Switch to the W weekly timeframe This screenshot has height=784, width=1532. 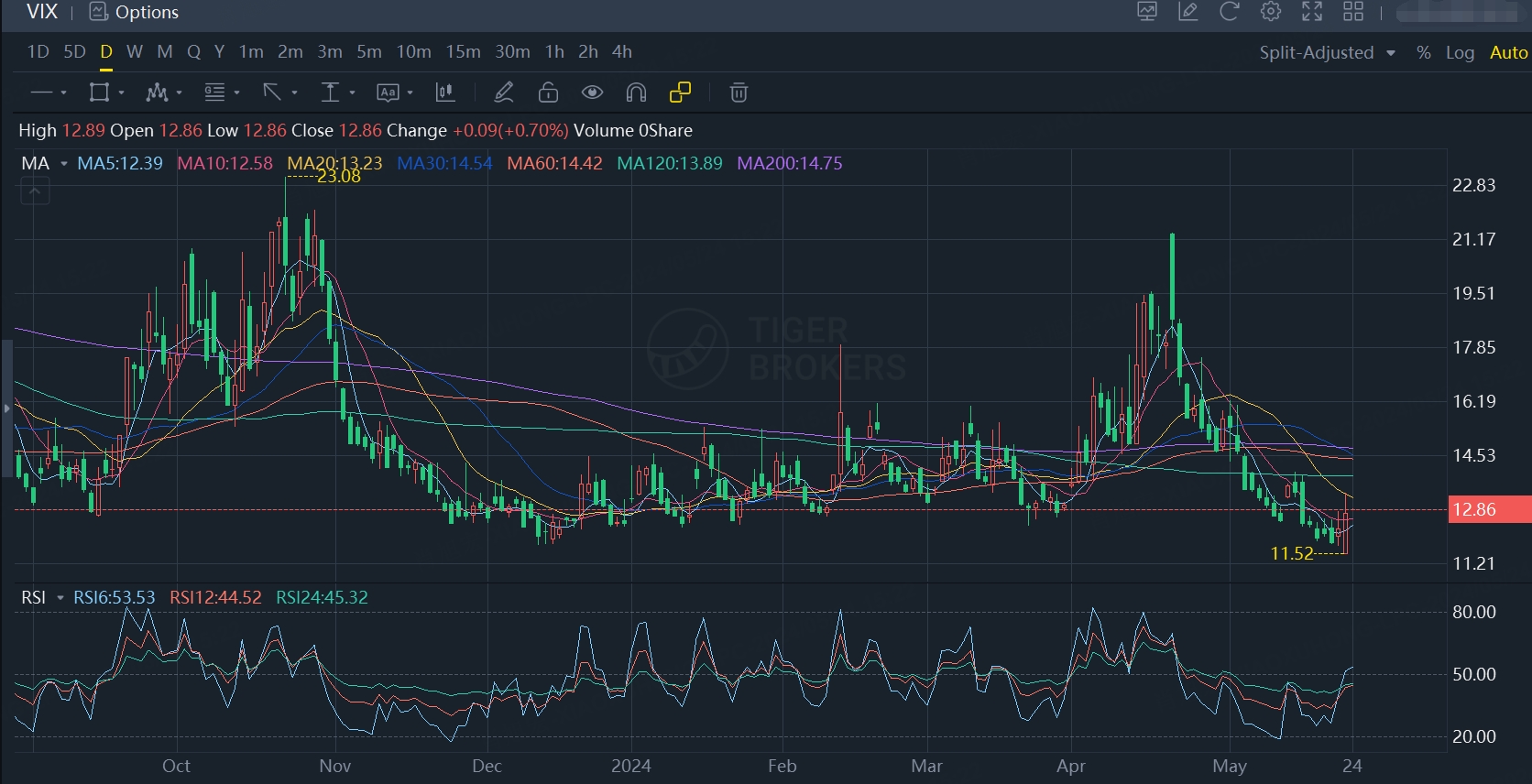[x=135, y=52]
